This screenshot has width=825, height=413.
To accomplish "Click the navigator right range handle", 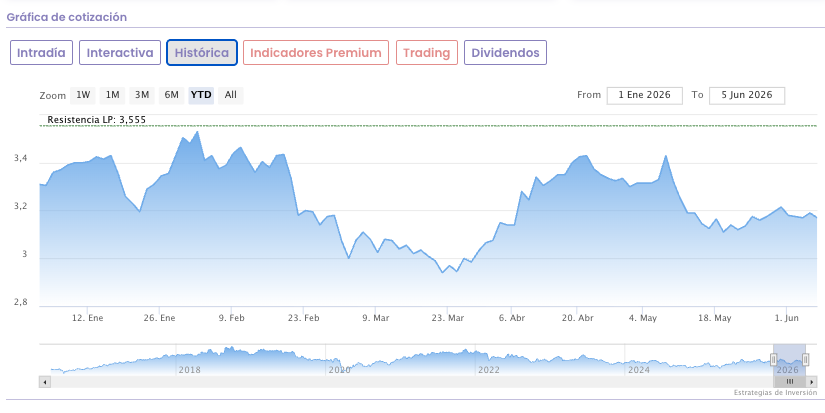I will pyautogui.click(x=806, y=360).
